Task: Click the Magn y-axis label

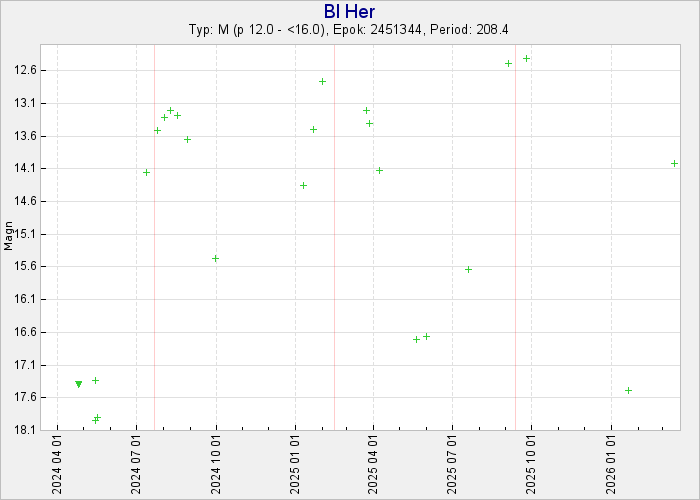Action: pos(8,237)
